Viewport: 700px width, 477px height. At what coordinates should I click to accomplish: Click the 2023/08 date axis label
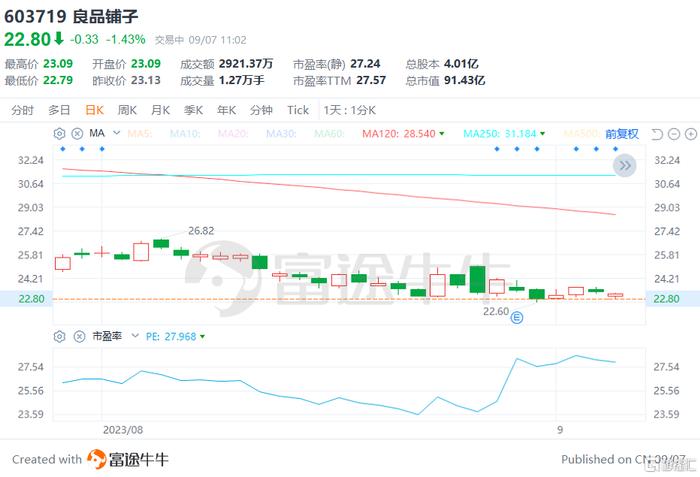click(123, 430)
